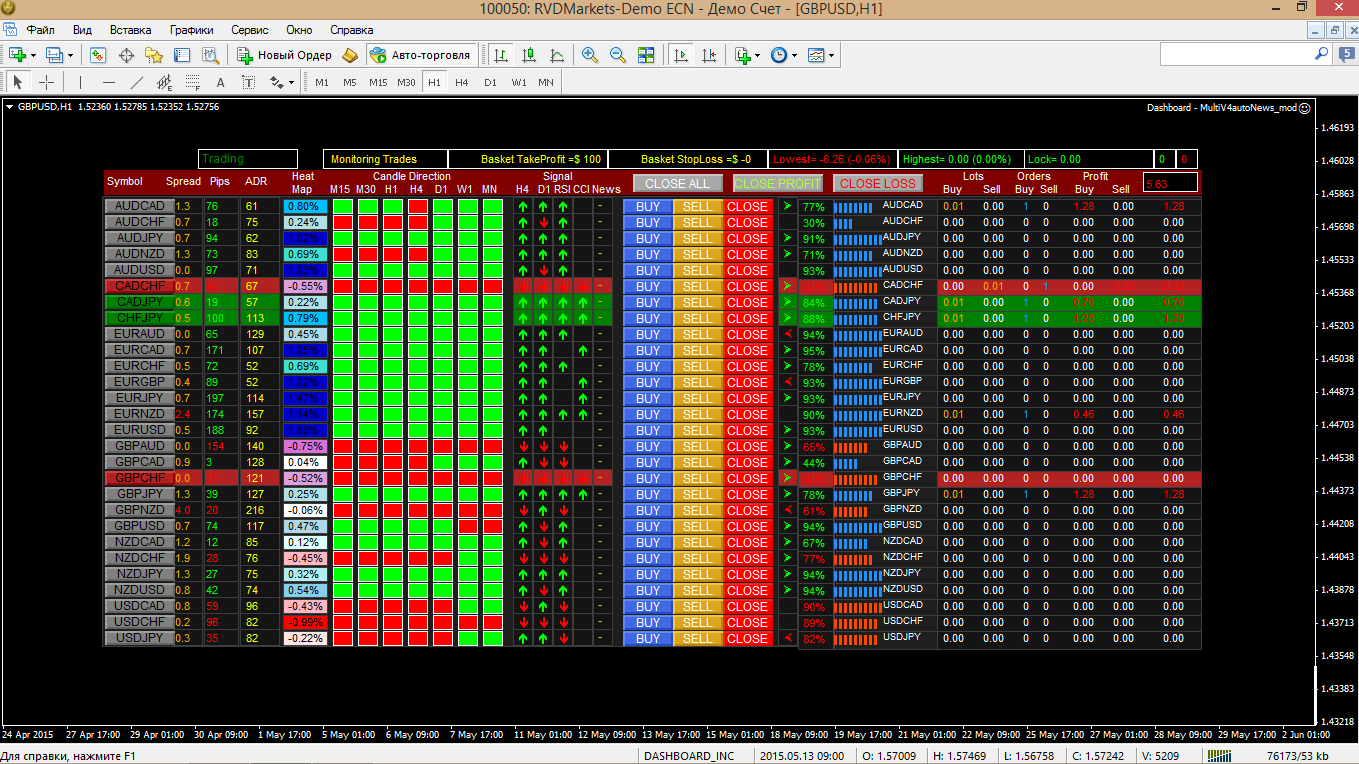Switch timeframe to D1
This screenshot has width=1359, height=764.
pyautogui.click(x=490, y=82)
